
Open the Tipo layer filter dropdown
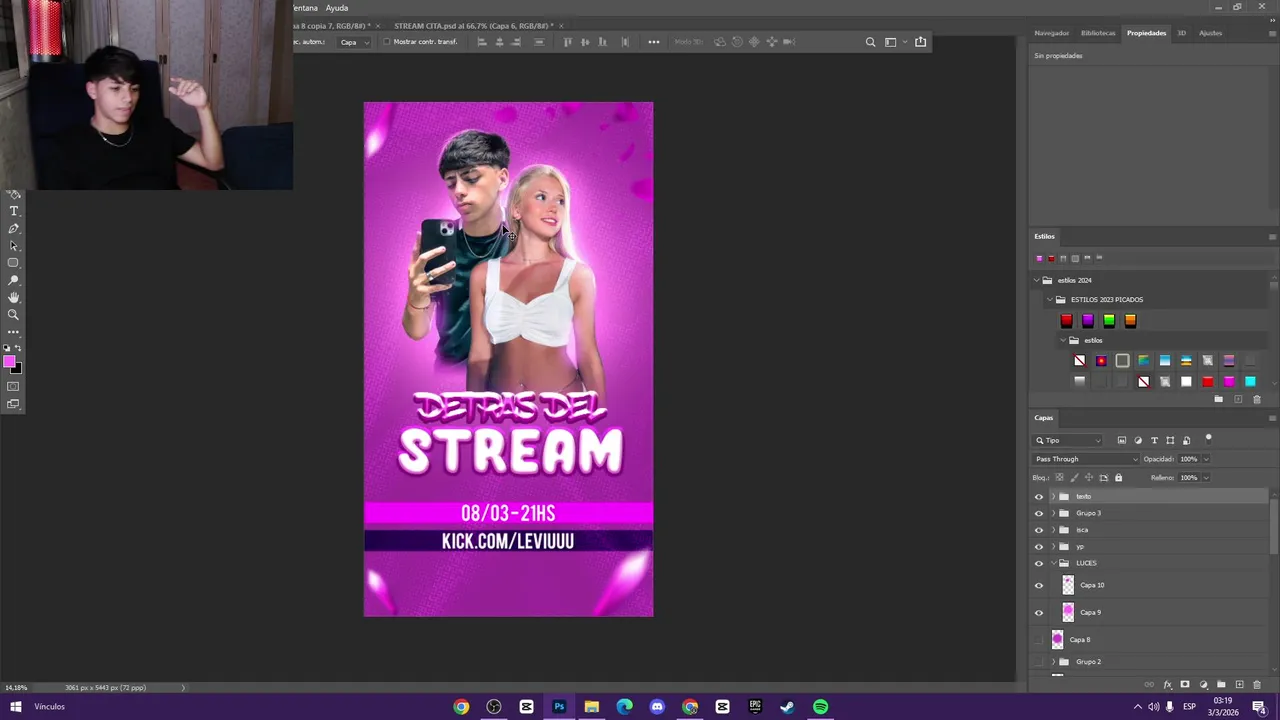coord(1069,440)
